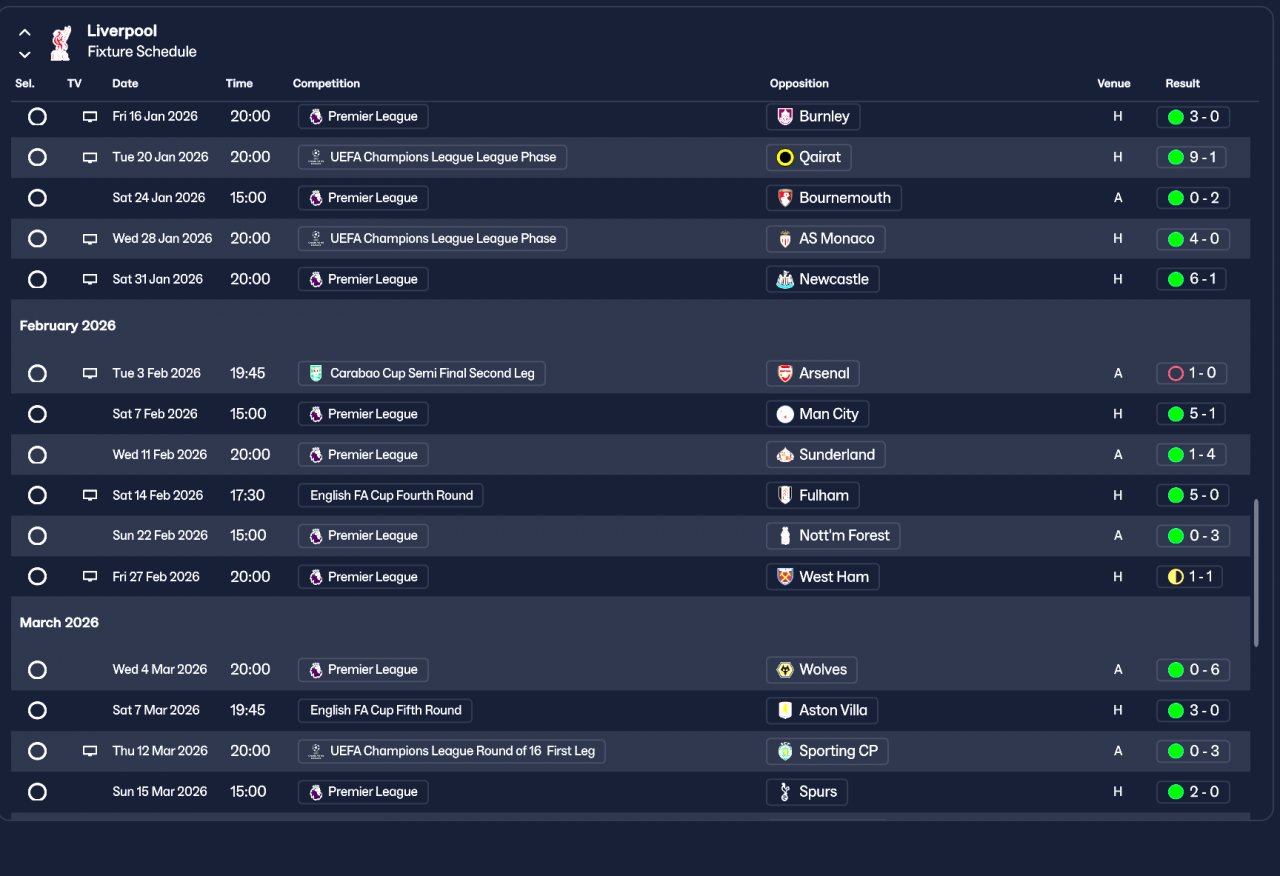
Task: Open the Fulham opposition button
Action: (x=813, y=496)
